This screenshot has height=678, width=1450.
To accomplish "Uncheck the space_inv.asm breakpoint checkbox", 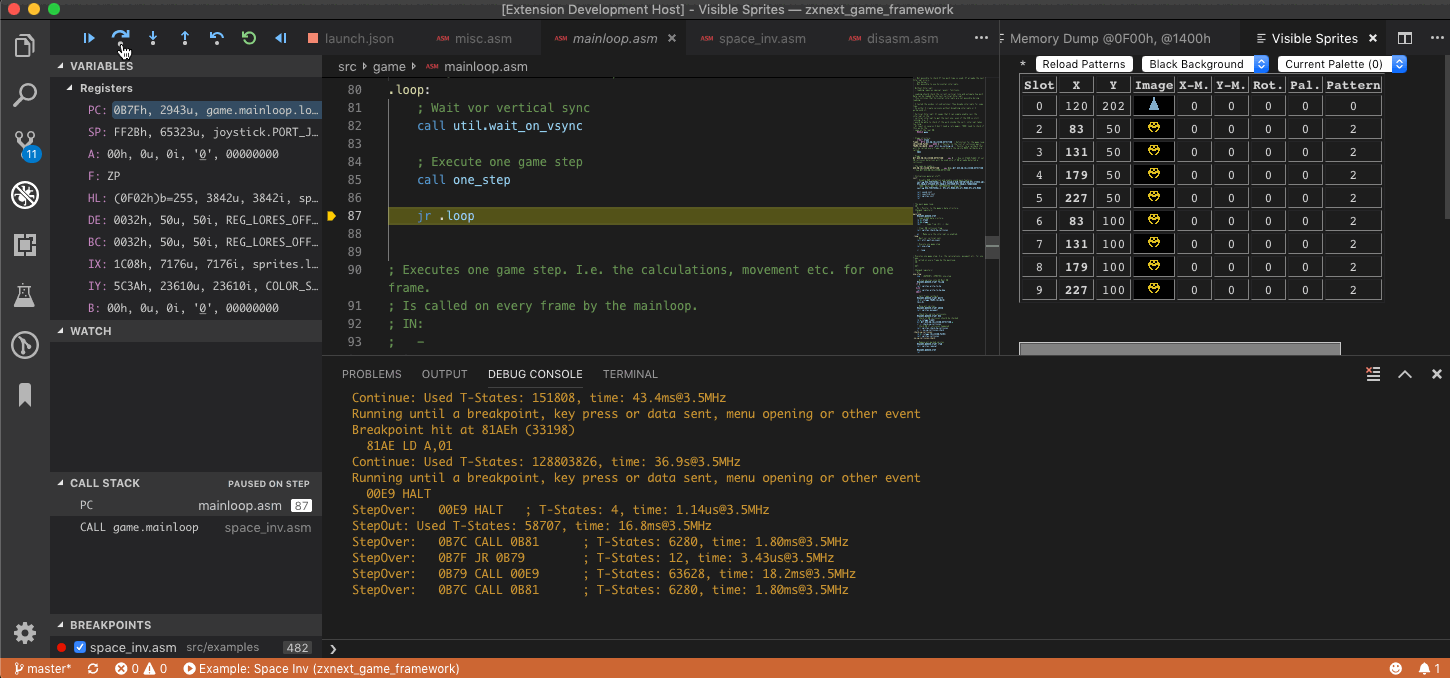I will (80, 647).
